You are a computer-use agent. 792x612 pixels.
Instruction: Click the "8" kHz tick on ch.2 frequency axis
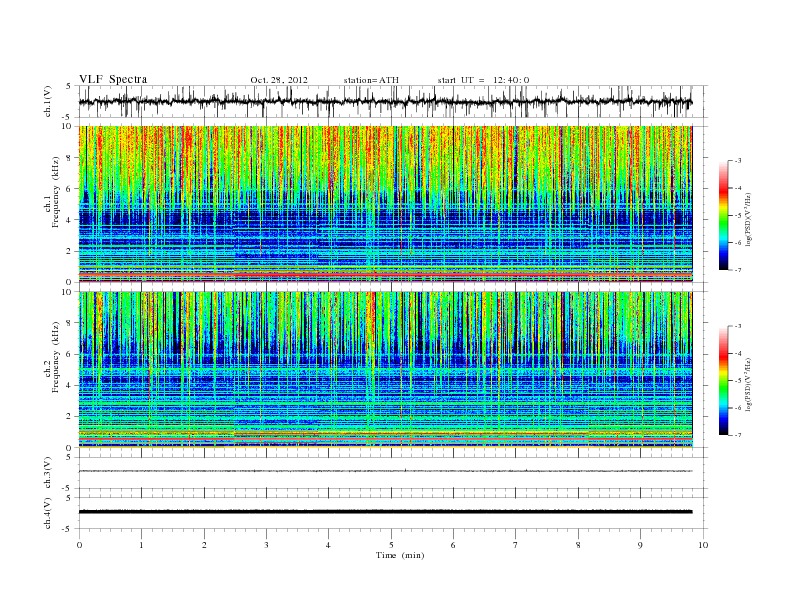pyautogui.click(x=69, y=323)
